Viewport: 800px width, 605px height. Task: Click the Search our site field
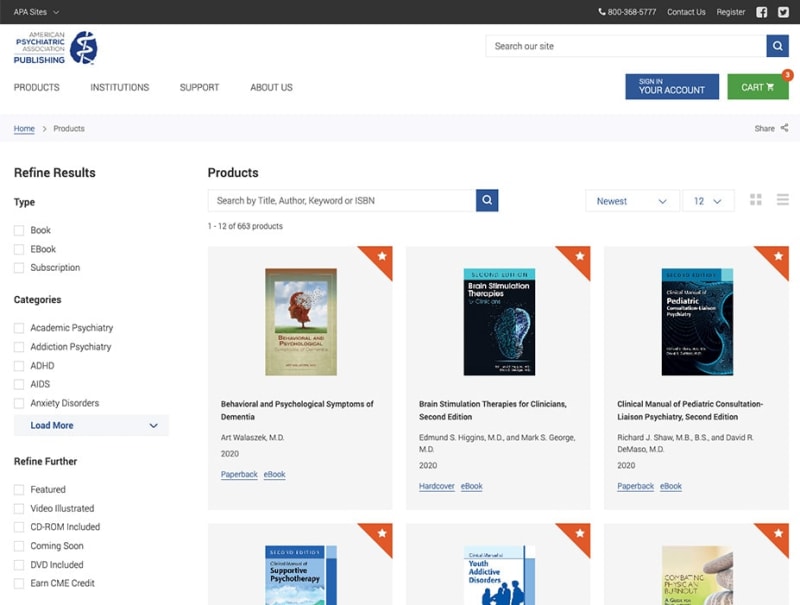point(626,46)
